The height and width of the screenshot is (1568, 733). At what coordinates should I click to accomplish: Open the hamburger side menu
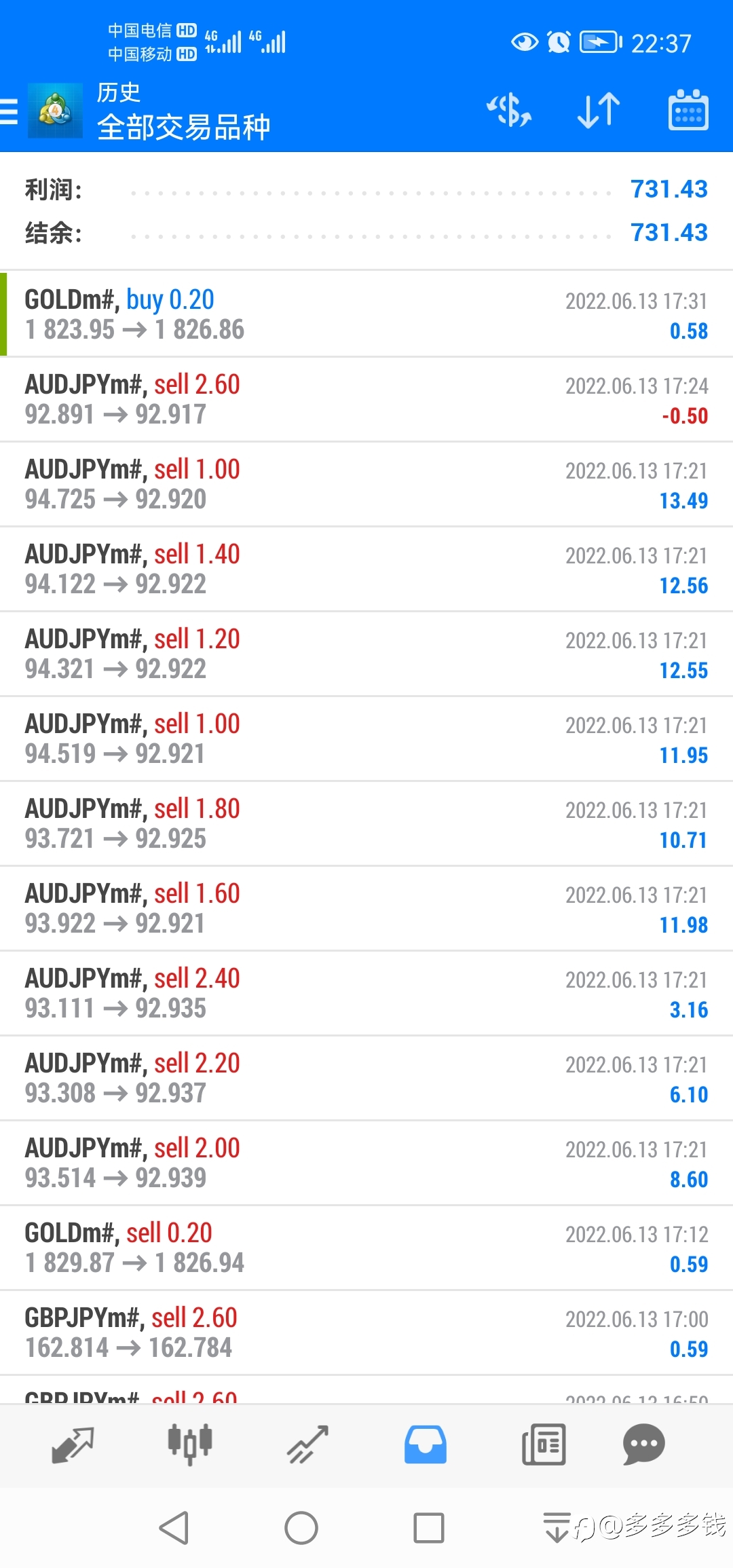[x=10, y=111]
